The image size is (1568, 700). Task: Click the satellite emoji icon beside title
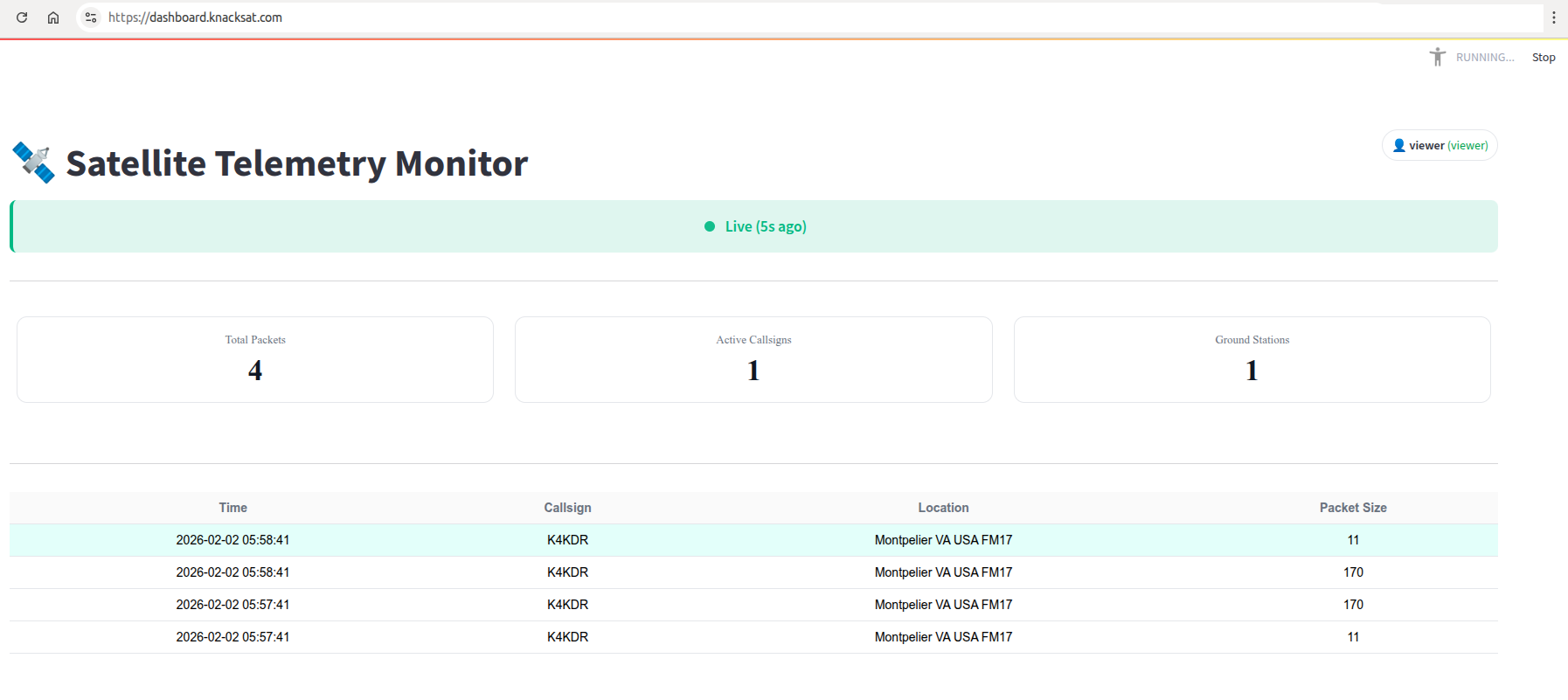(34, 163)
